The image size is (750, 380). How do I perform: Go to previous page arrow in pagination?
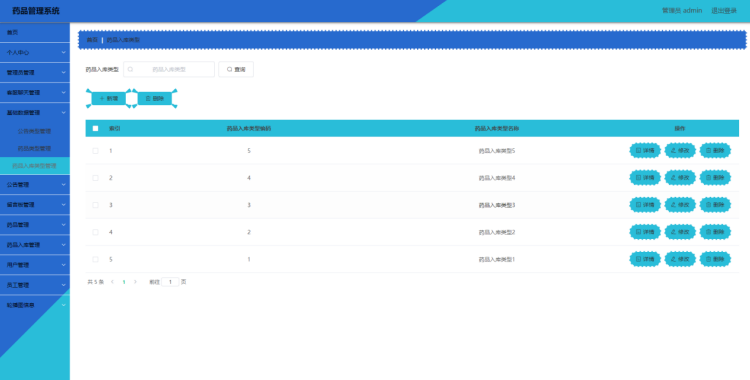coord(112,282)
